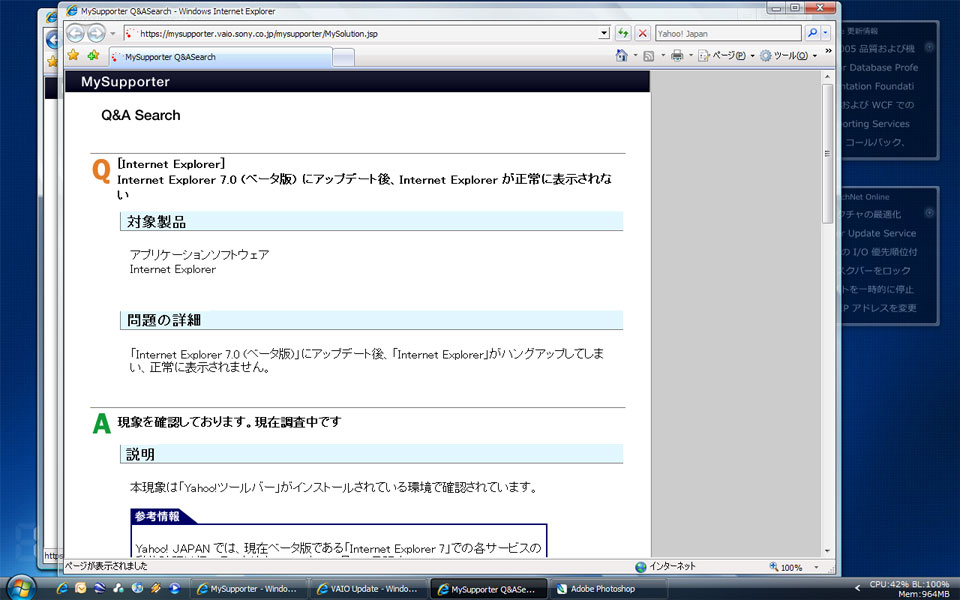
Task: Expand the Home button dropdown arrow
Action: 636,56
